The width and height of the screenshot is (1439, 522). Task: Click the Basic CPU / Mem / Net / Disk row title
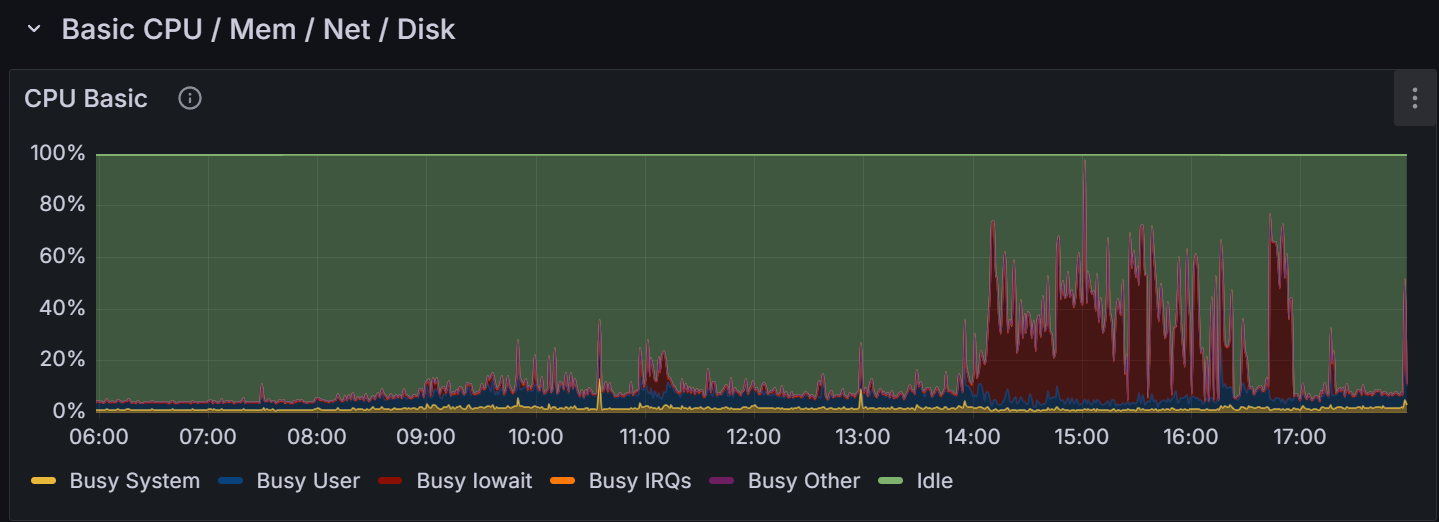(x=258, y=29)
